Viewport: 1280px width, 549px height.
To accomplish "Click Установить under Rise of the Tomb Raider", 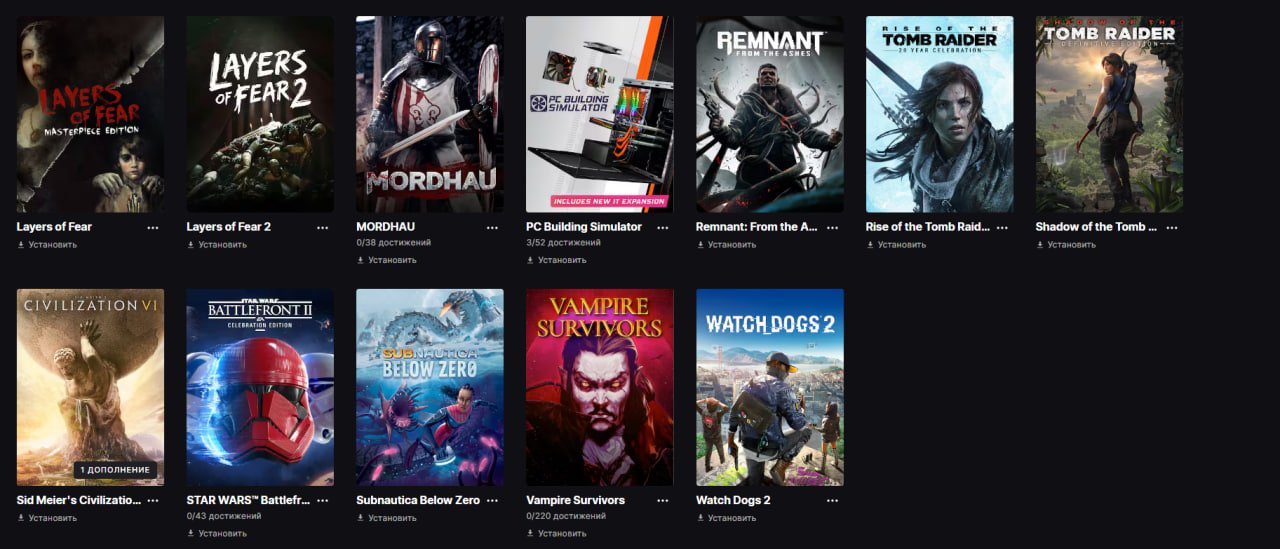I will (896, 244).
